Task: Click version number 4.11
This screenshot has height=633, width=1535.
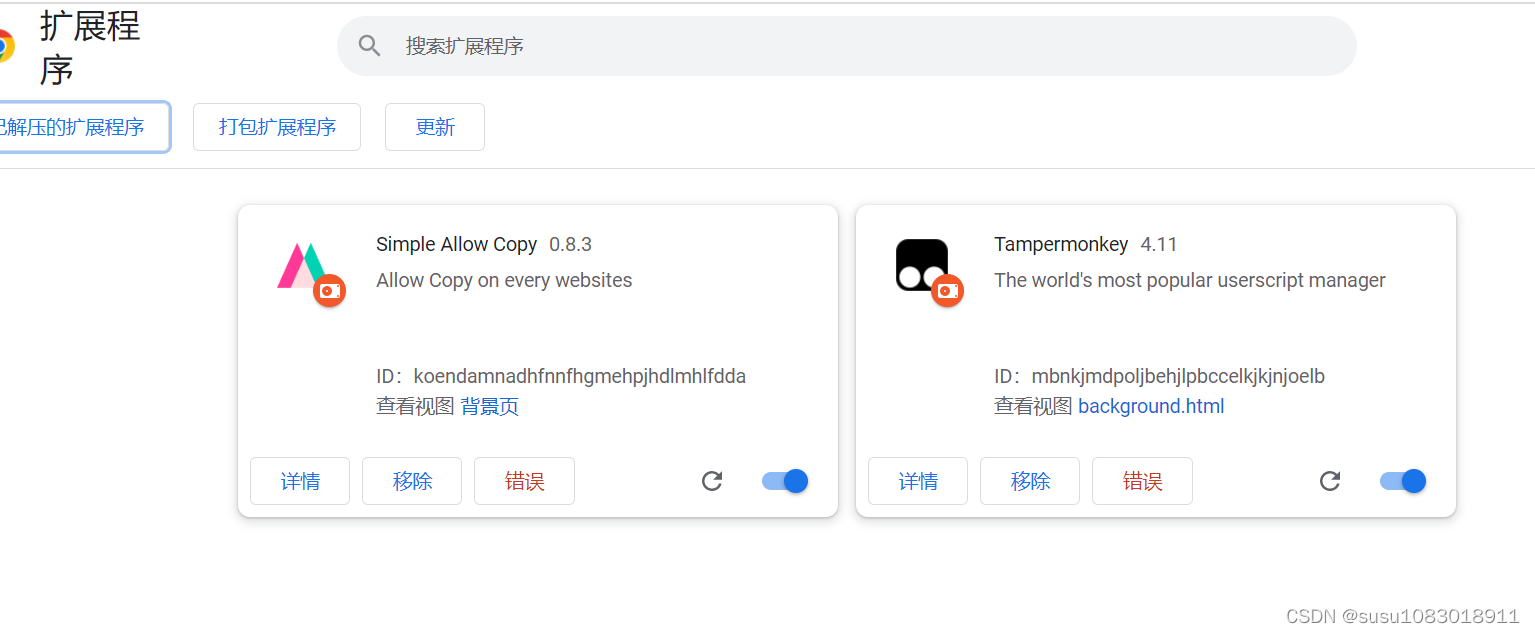Action: coord(1159,244)
